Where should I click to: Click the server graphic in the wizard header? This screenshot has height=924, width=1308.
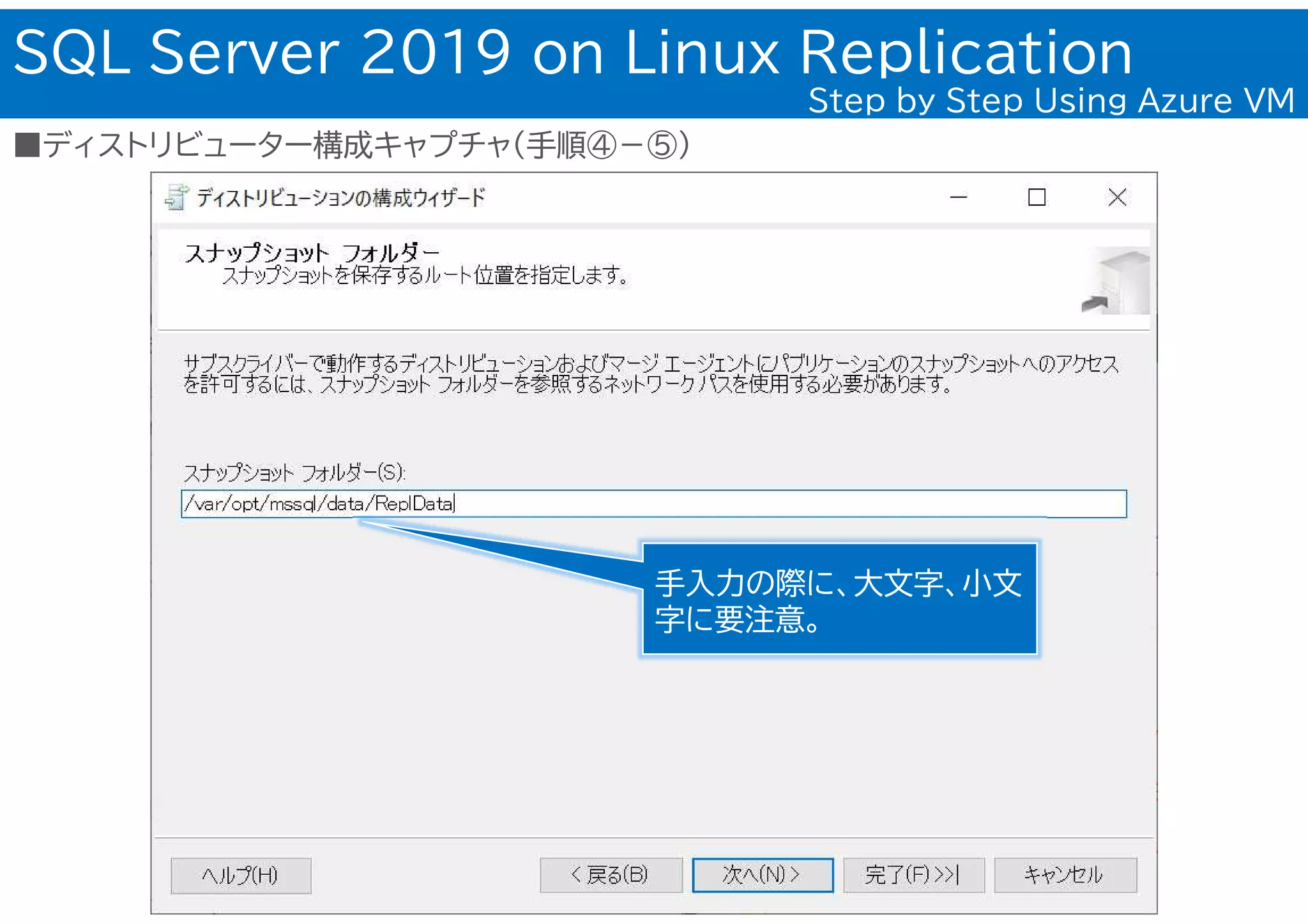(1116, 280)
